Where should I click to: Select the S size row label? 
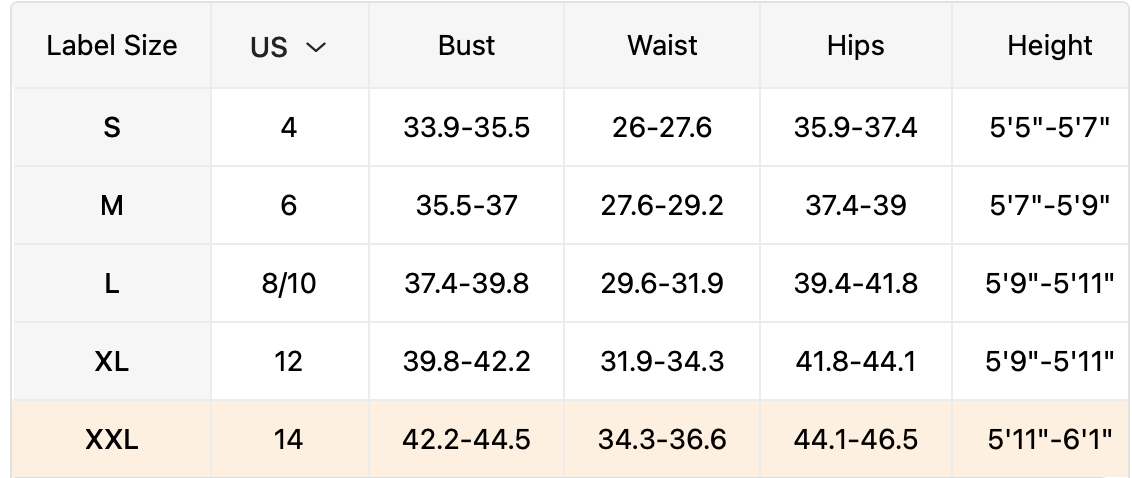coord(112,128)
